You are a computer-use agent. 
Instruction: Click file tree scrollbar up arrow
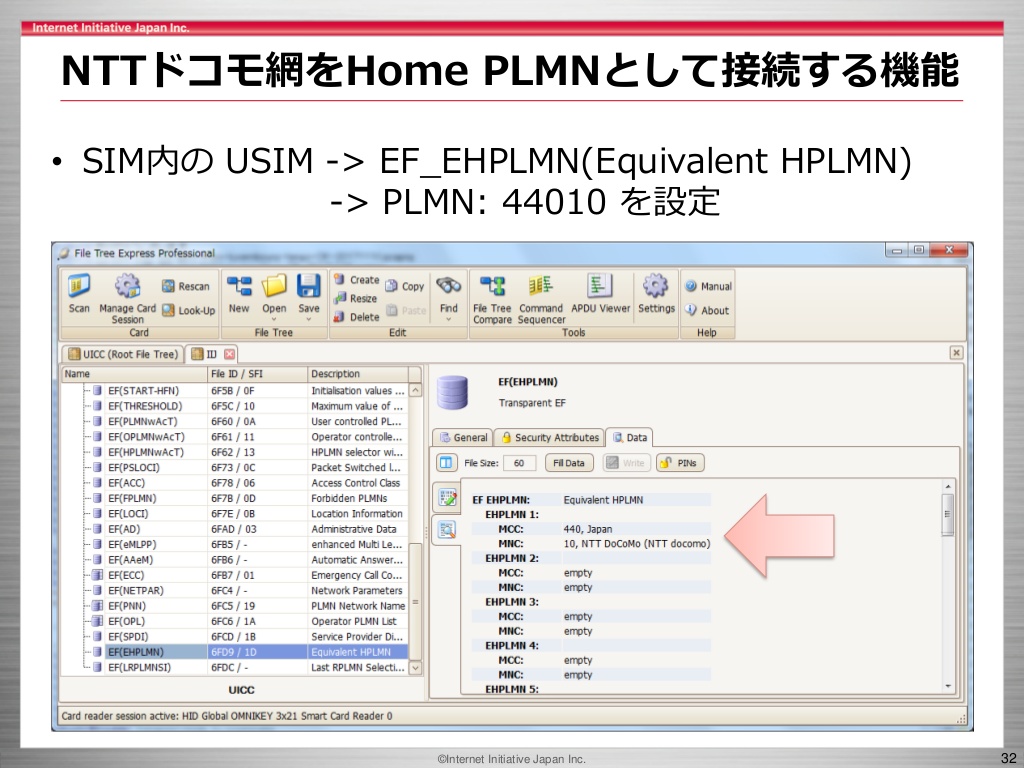tap(415, 391)
